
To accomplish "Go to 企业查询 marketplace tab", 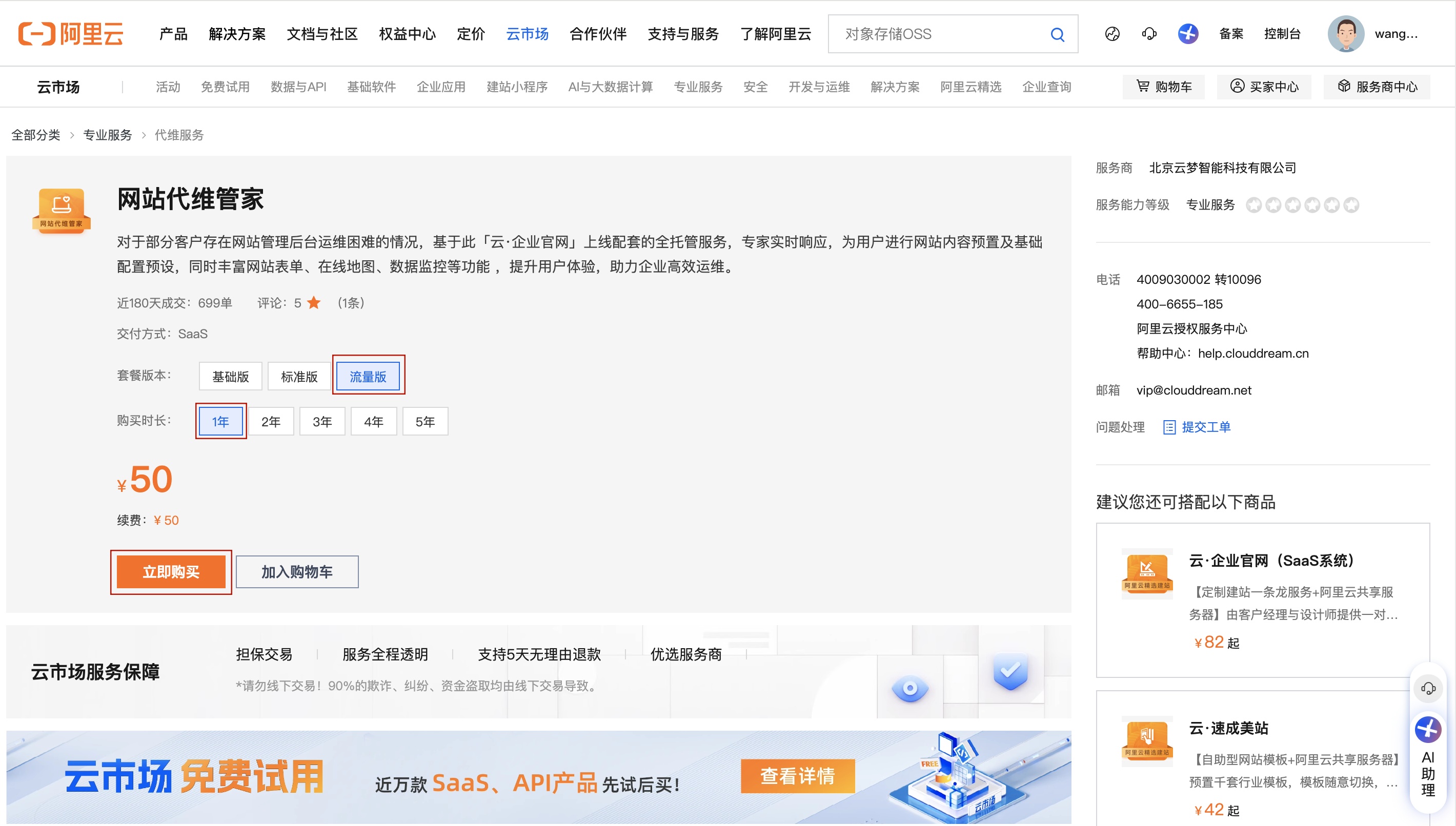I will [x=1046, y=87].
